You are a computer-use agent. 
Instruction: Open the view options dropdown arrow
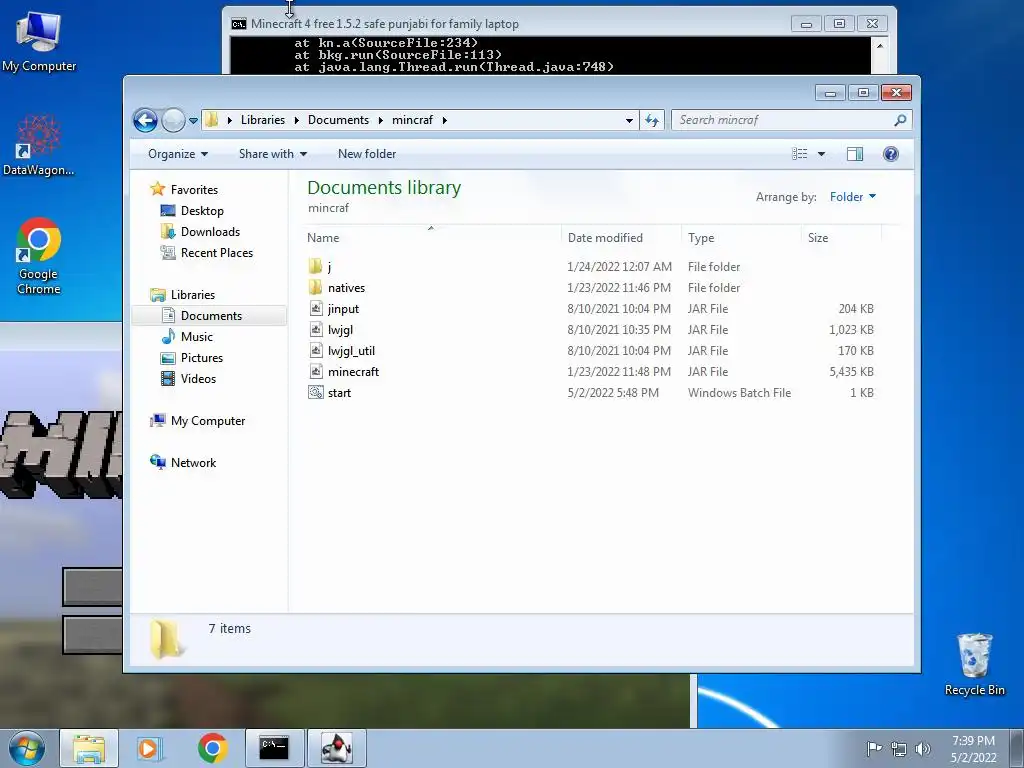(x=822, y=154)
